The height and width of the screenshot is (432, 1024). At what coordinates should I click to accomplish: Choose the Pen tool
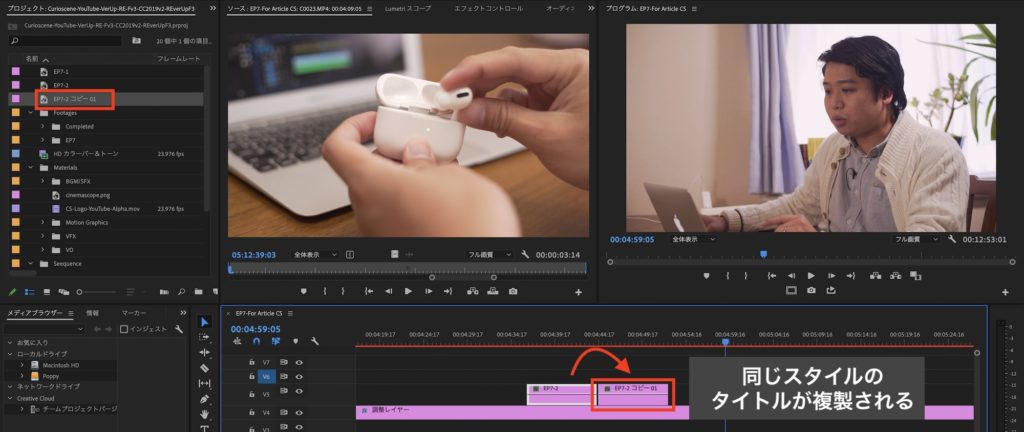[205, 398]
